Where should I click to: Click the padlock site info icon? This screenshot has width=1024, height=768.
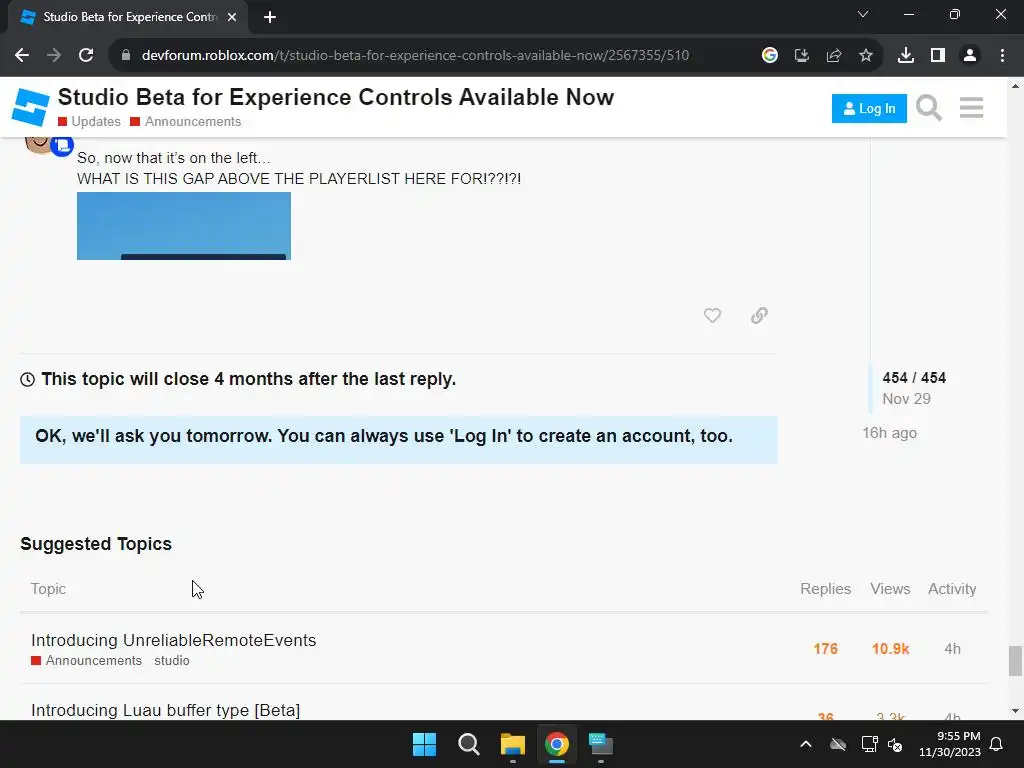125,55
